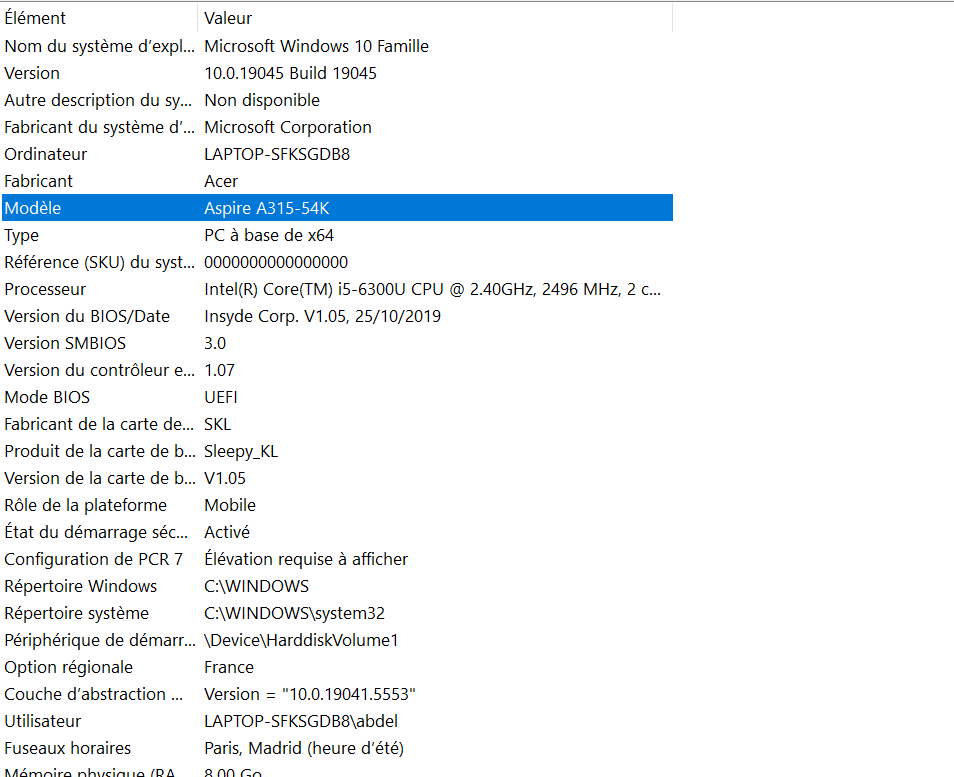Click the Acer manufacturer value
Image resolution: width=954 pixels, height=777 pixels.
(221, 181)
